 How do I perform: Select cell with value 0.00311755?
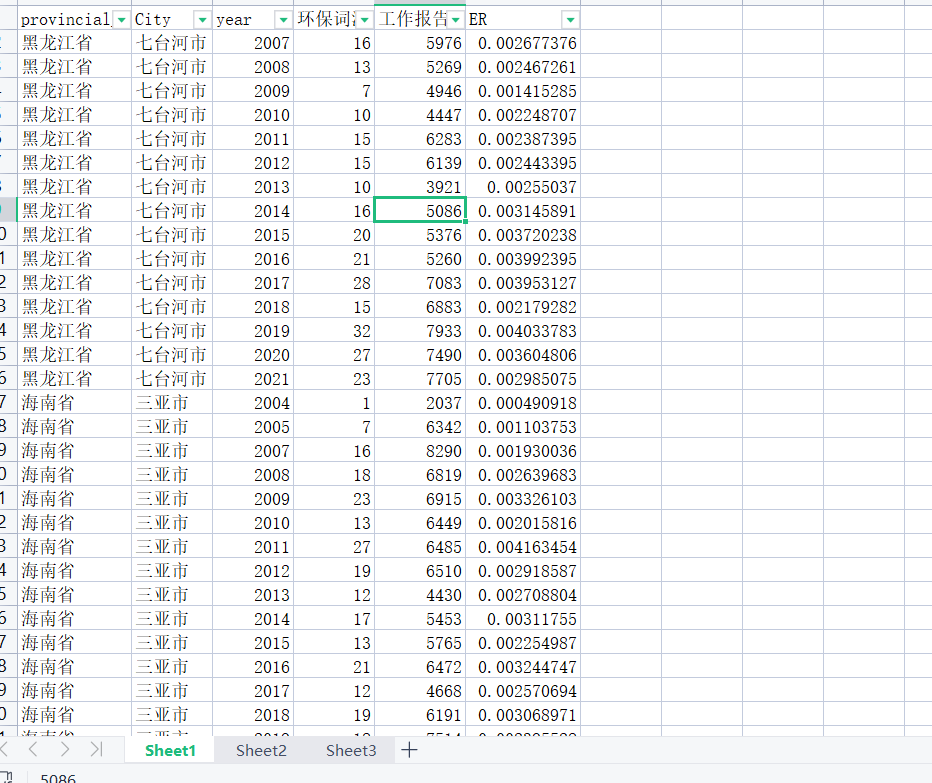click(523, 618)
